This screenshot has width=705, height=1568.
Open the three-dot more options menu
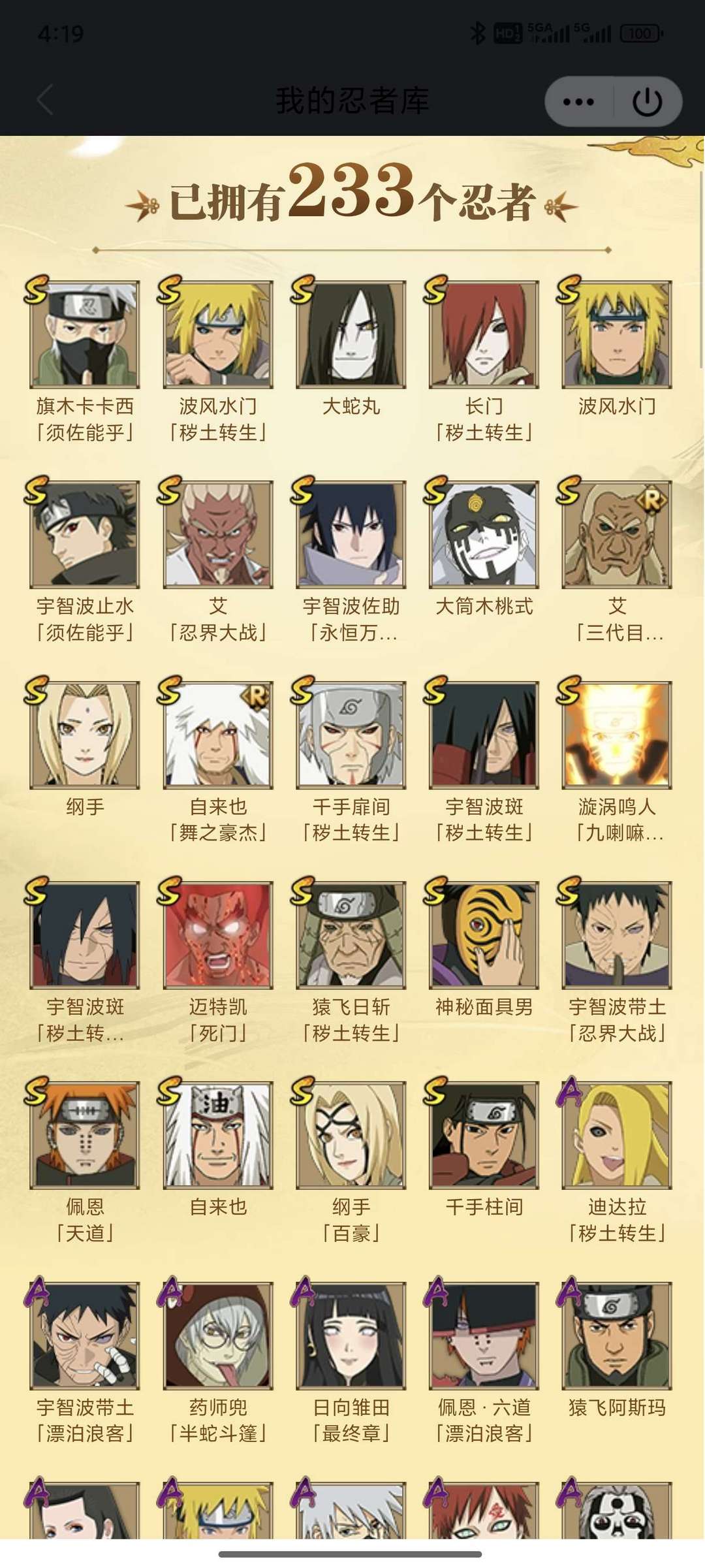pos(578,102)
